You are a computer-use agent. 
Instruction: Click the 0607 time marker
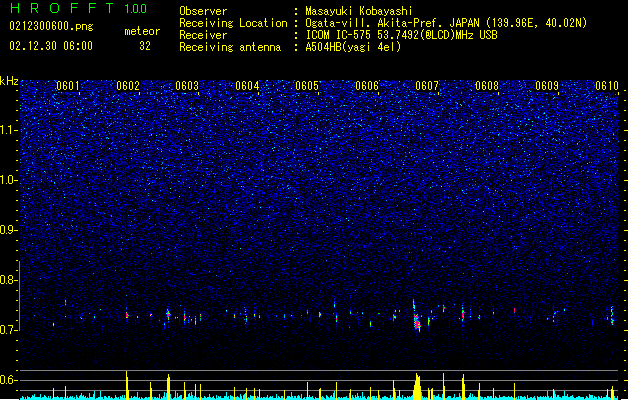[427, 86]
